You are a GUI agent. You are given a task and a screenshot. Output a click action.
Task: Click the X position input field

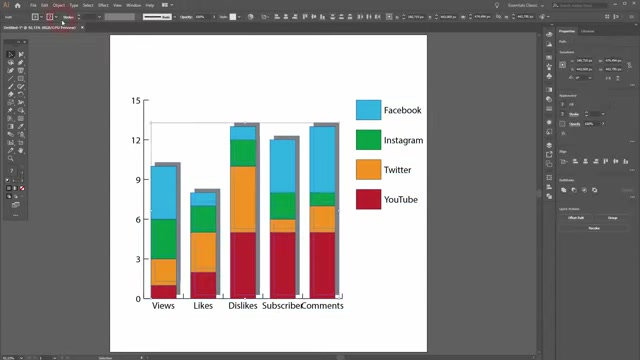click(584, 60)
